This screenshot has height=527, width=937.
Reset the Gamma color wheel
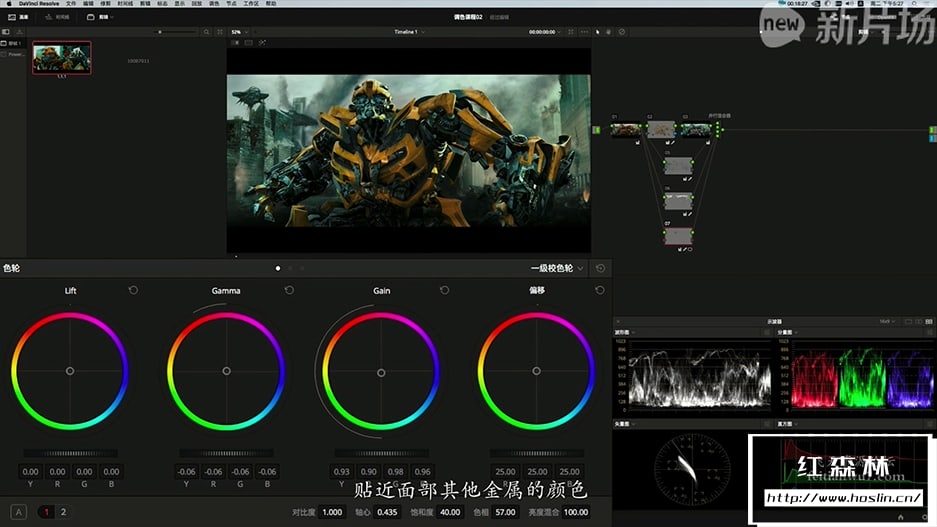[x=289, y=290]
